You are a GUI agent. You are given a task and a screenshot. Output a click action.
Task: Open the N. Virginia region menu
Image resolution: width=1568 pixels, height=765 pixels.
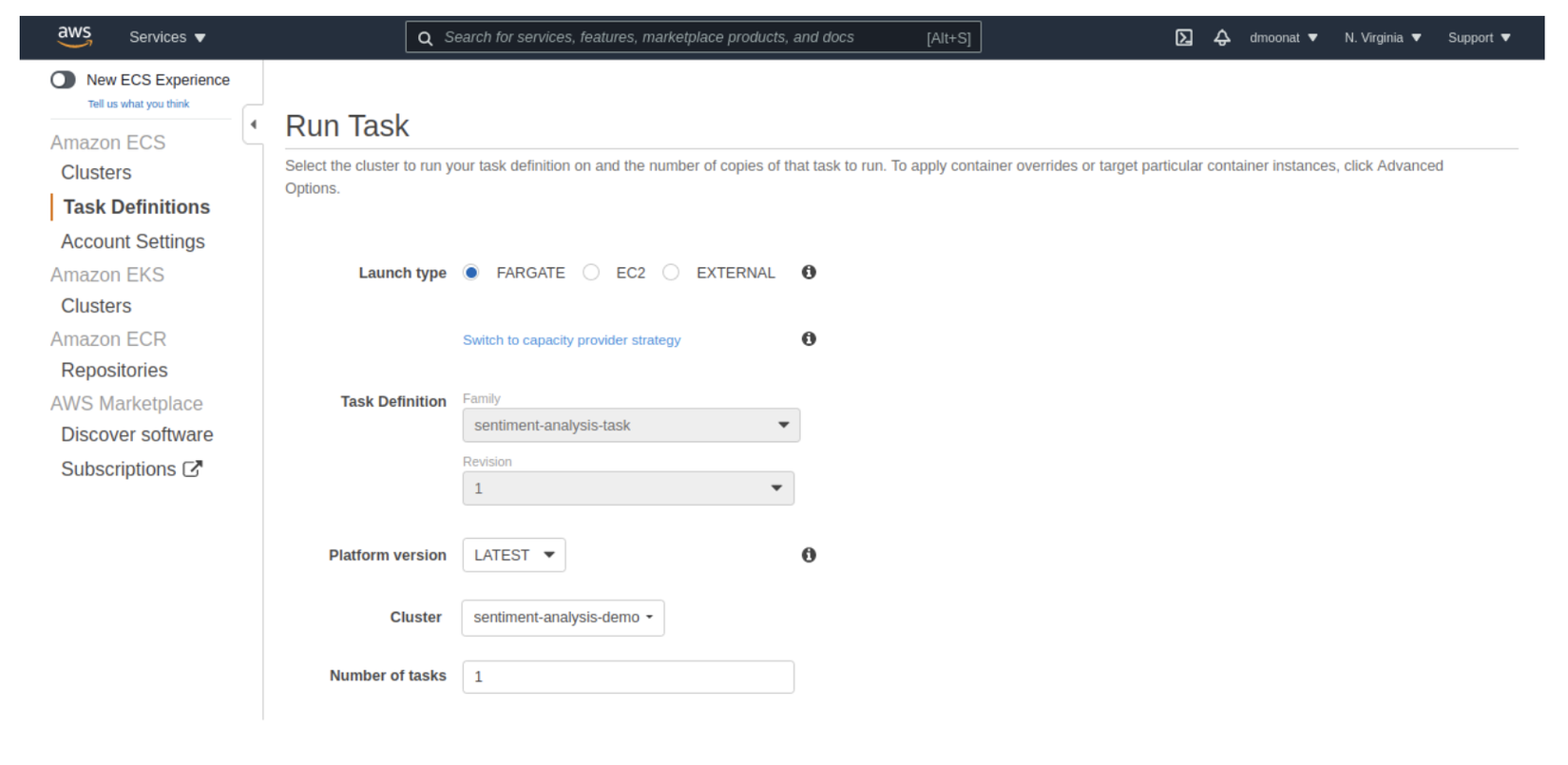(x=1383, y=38)
